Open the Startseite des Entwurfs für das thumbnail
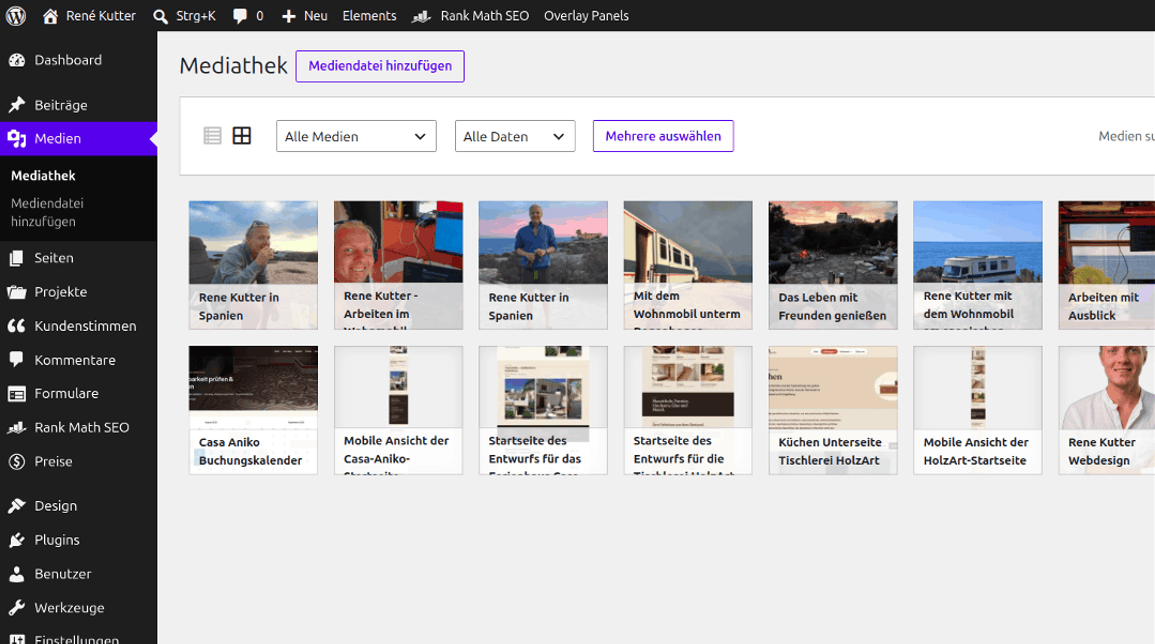1155x644 pixels. [x=543, y=410]
